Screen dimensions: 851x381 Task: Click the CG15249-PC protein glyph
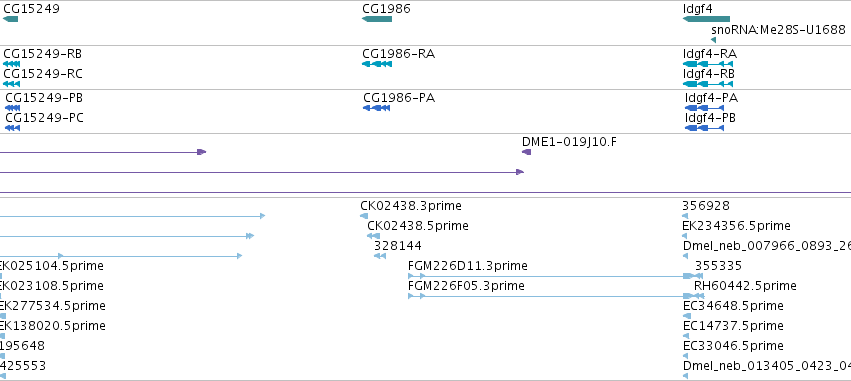click(12, 128)
